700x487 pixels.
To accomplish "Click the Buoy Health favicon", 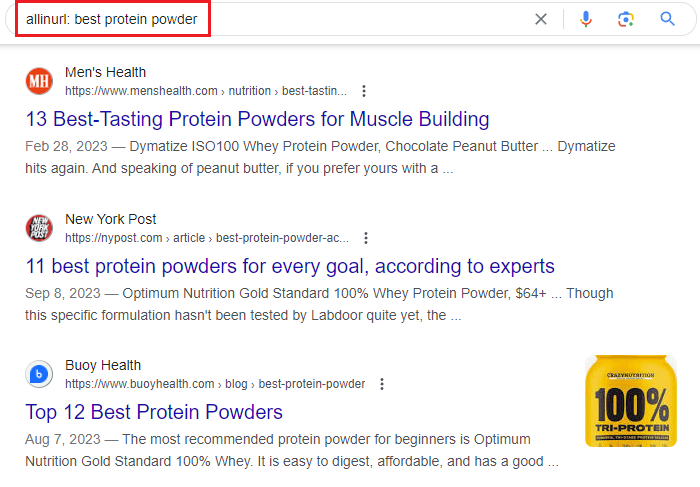I will pyautogui.click(x=39, y=374).
